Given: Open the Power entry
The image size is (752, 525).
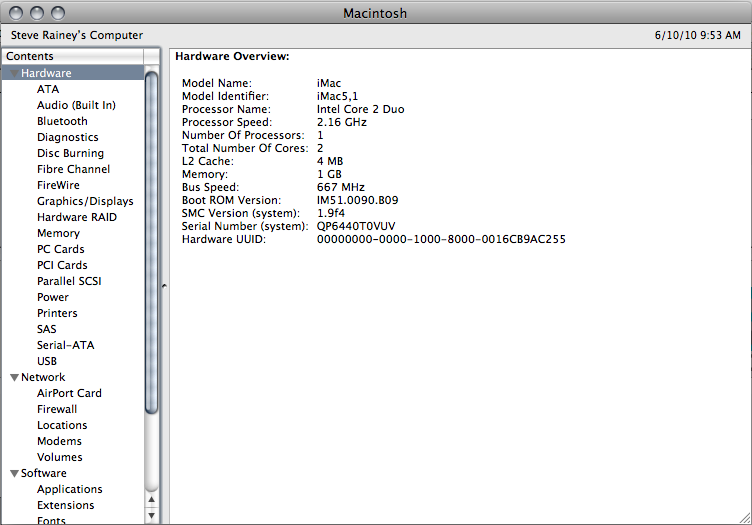Looking at the screenshot, I should pyautogui.click(x=53, y=297).
